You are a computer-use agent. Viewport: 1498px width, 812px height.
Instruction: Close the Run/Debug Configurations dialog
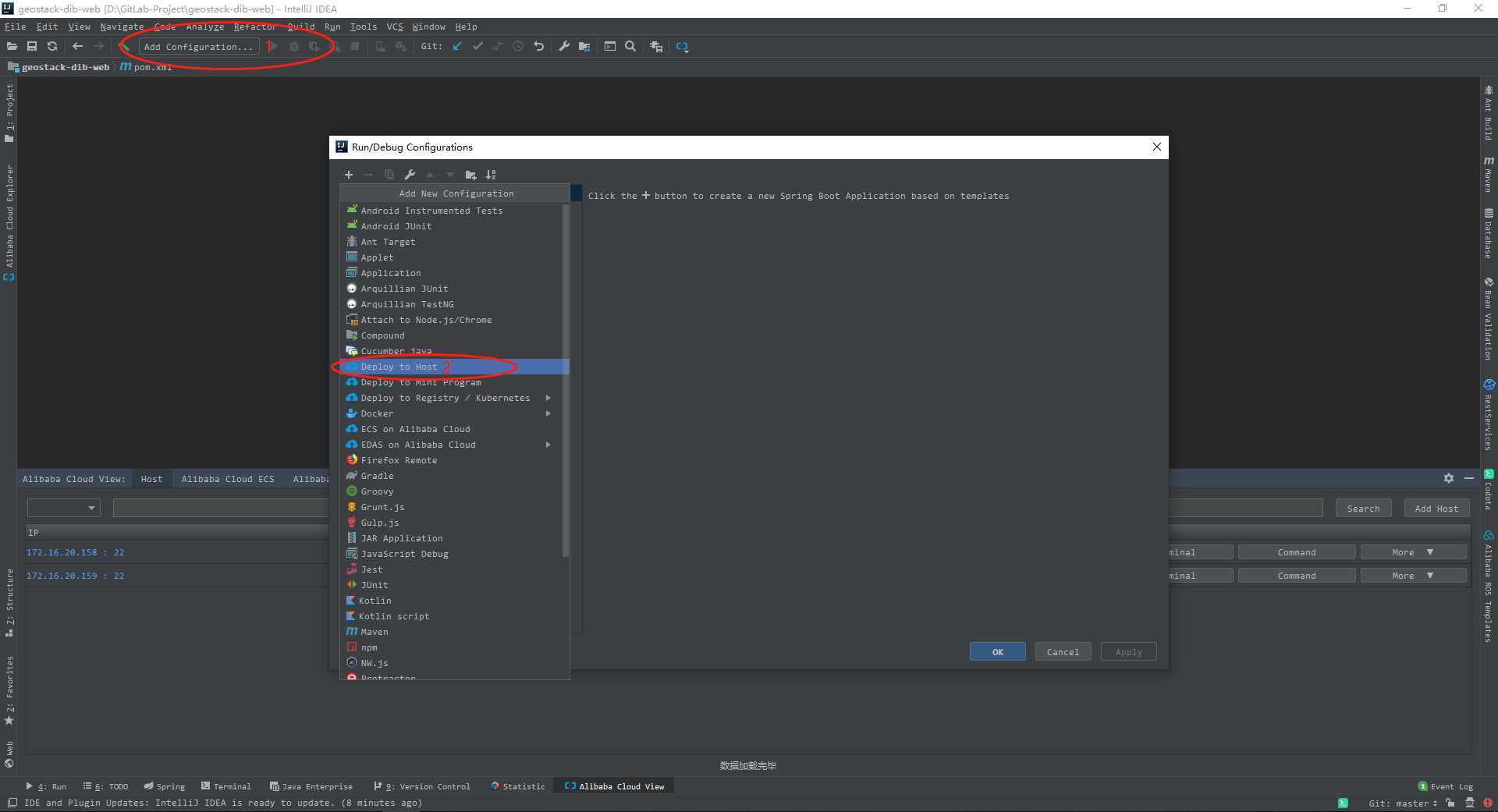1157,147
